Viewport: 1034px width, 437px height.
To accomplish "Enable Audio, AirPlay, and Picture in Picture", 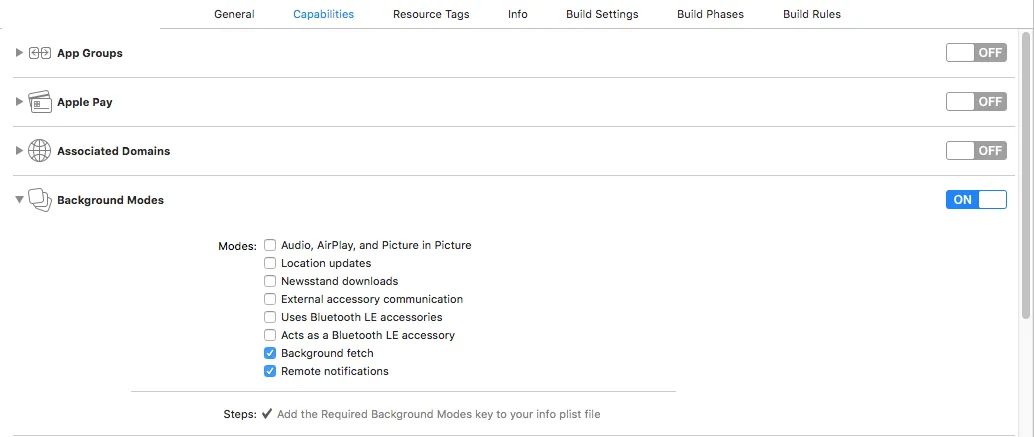I will click(x=270, y=245).
